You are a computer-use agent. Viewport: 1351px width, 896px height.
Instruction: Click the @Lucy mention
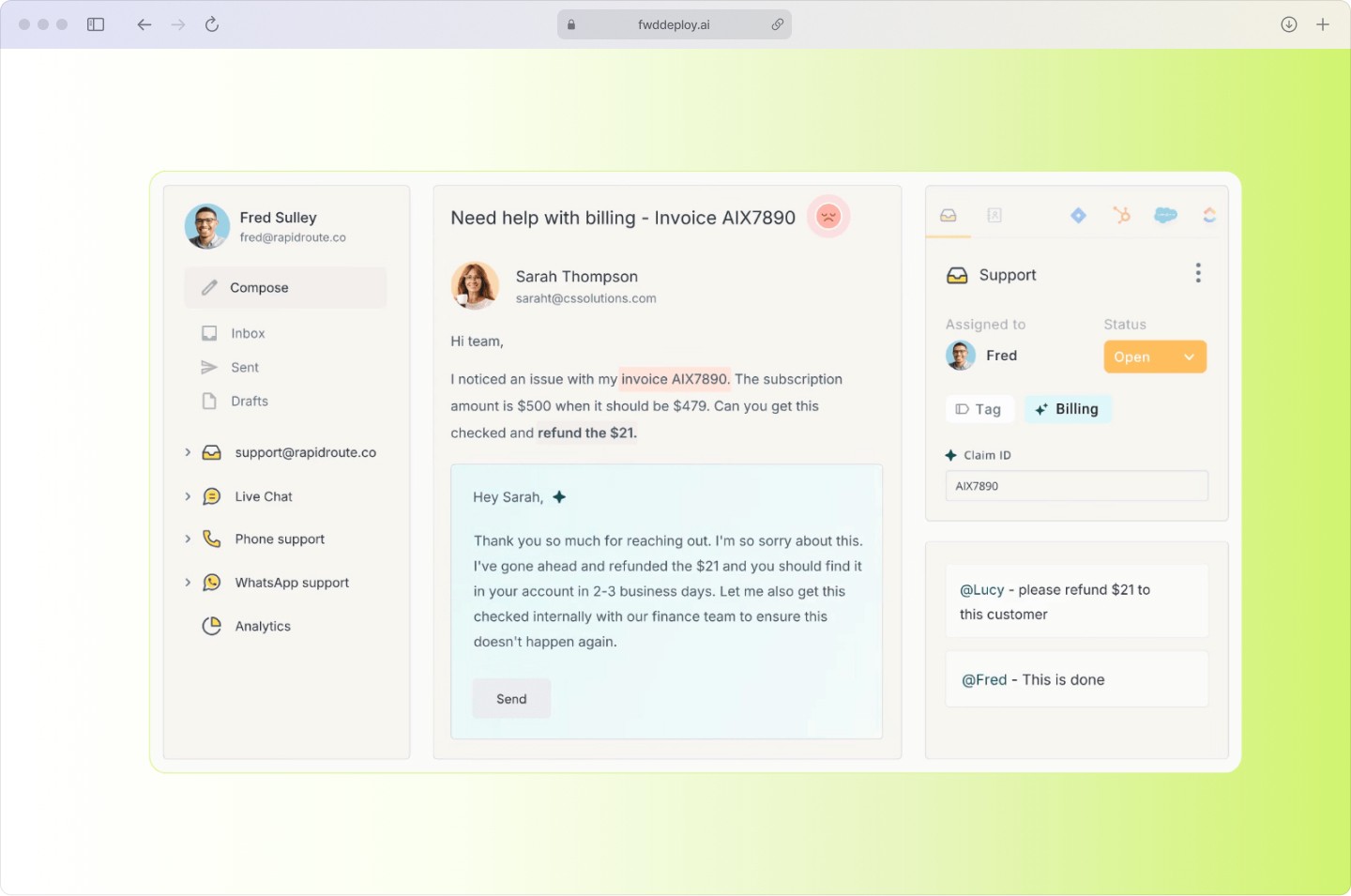tap(981, 590)
